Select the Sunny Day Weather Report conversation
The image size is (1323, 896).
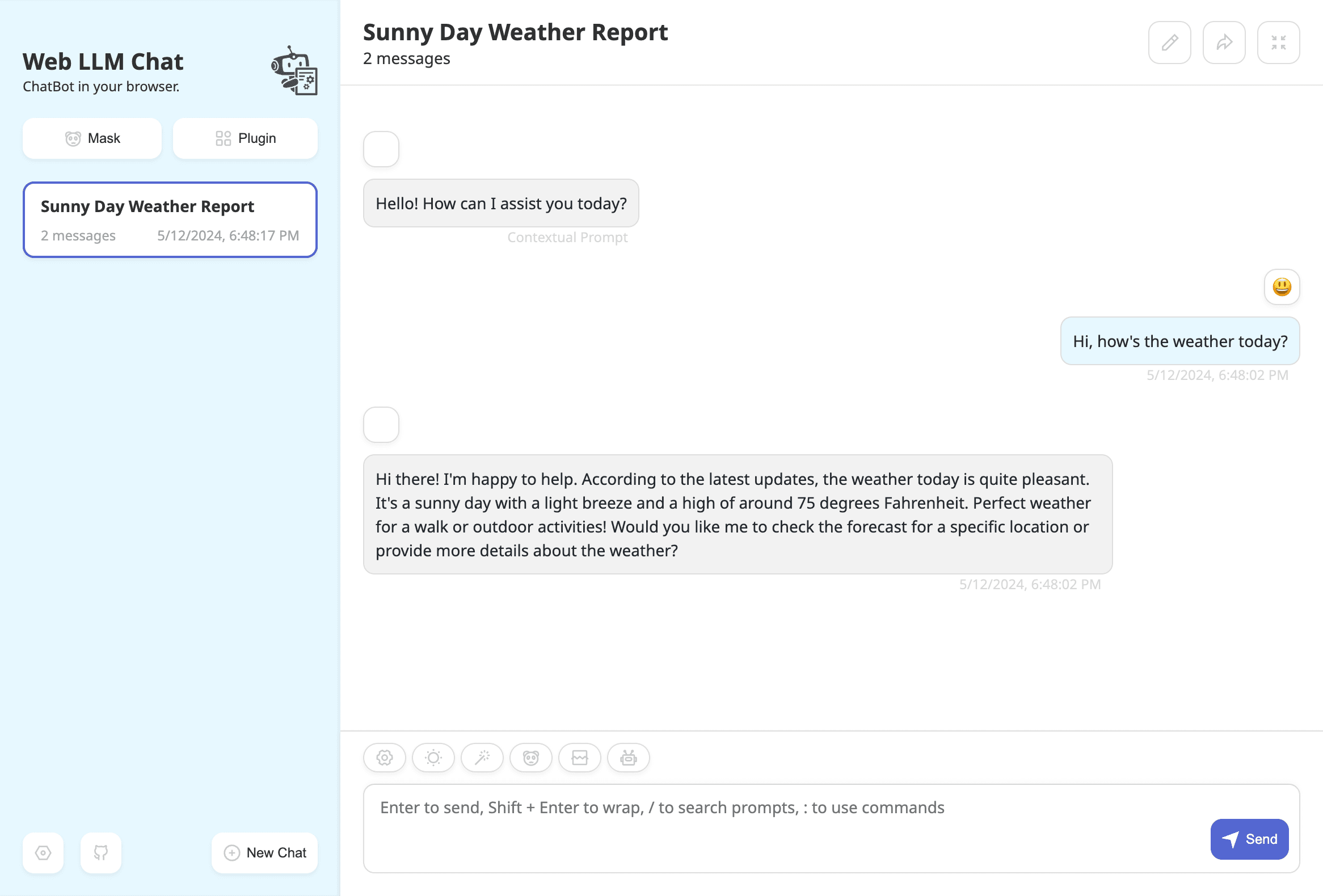click(170, 219)
